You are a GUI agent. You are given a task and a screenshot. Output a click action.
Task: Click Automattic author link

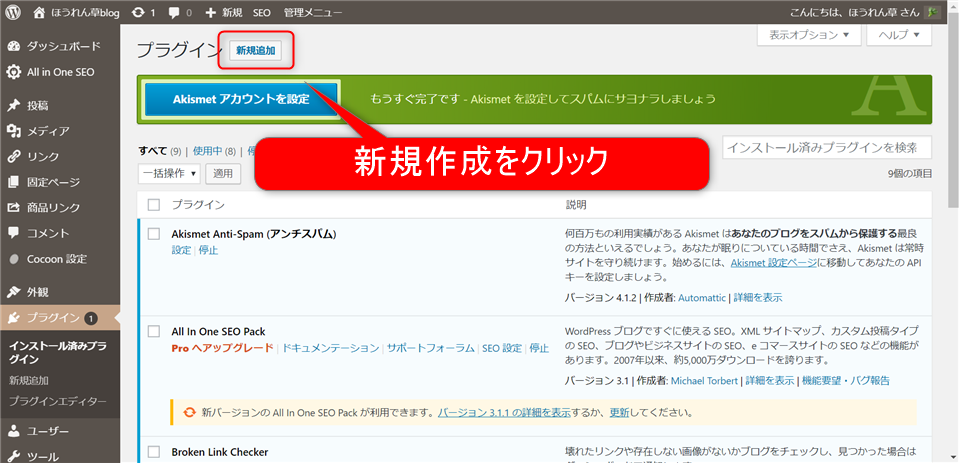coord(702,298)
